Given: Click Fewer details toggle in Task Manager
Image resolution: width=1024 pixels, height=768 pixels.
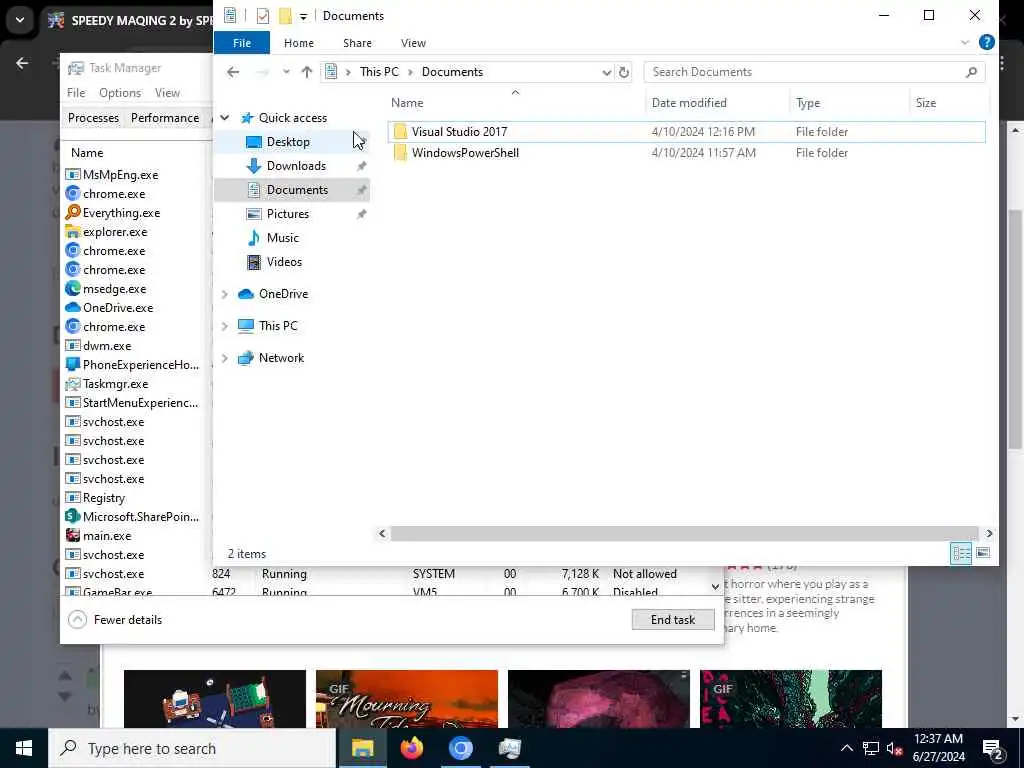Looking at the screenshot, I should [116, 620].
